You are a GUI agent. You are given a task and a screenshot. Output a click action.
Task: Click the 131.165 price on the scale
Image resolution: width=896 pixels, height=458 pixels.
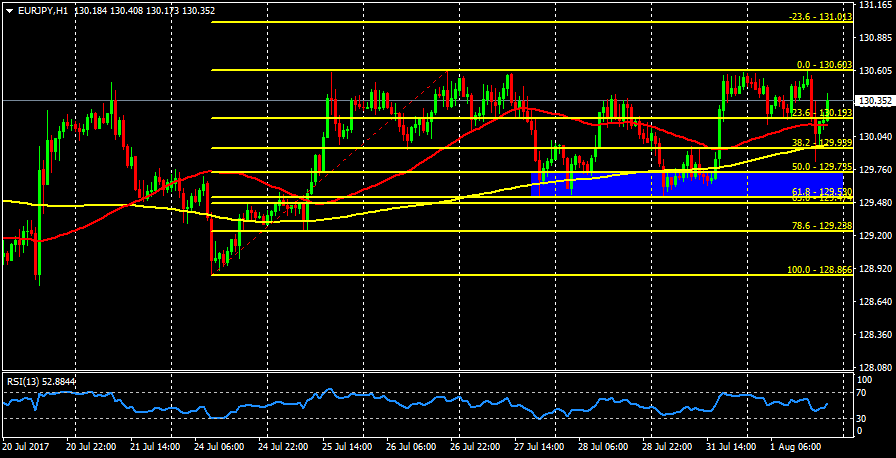pos(876,5)
